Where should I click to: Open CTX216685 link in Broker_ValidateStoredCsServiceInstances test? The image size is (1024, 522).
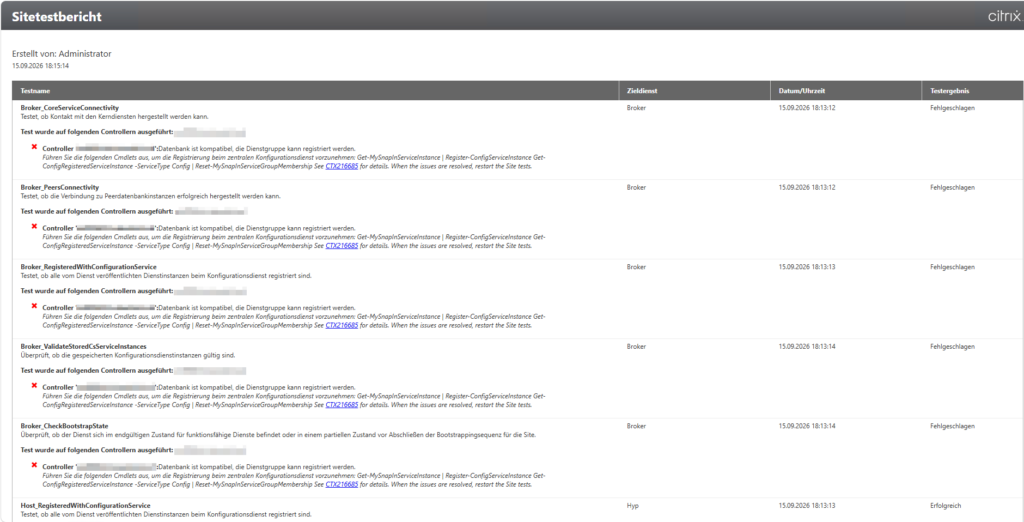coord(342,405)
